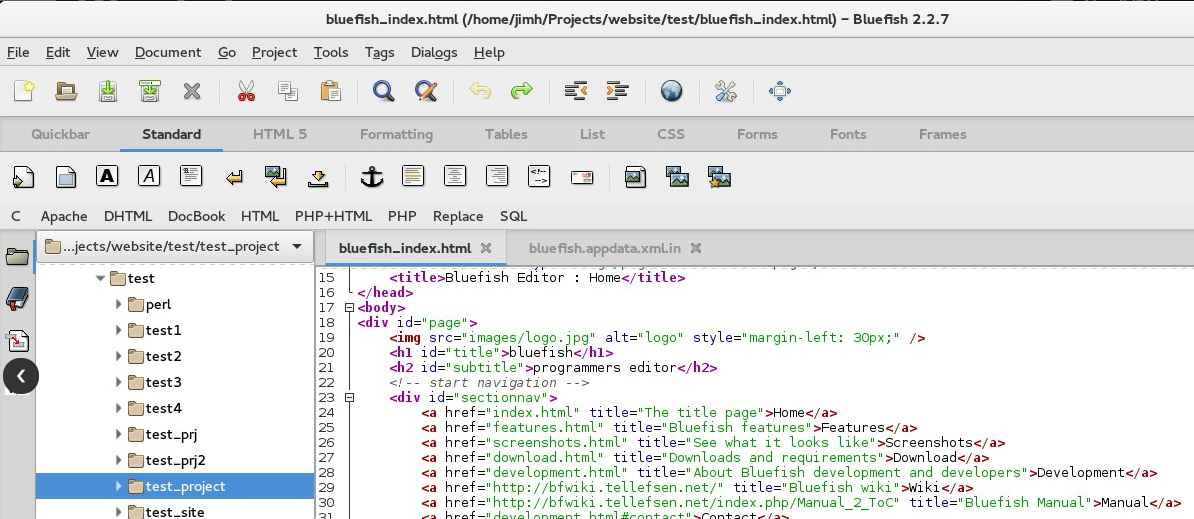Expand the test_prj2 folder
Screen dimensions: 1194x519
[x=119, y=460]
